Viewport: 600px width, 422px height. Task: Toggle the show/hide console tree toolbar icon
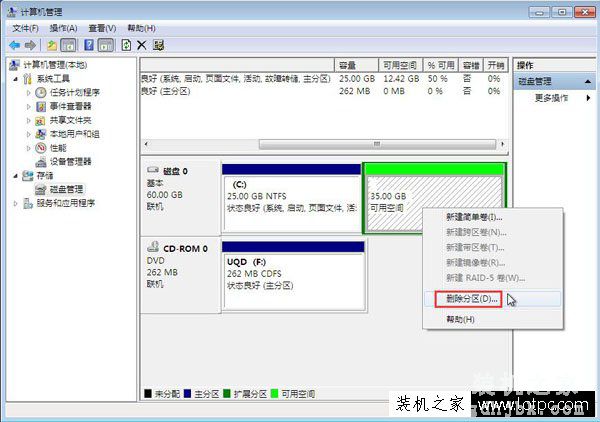(x=68, y=46)
